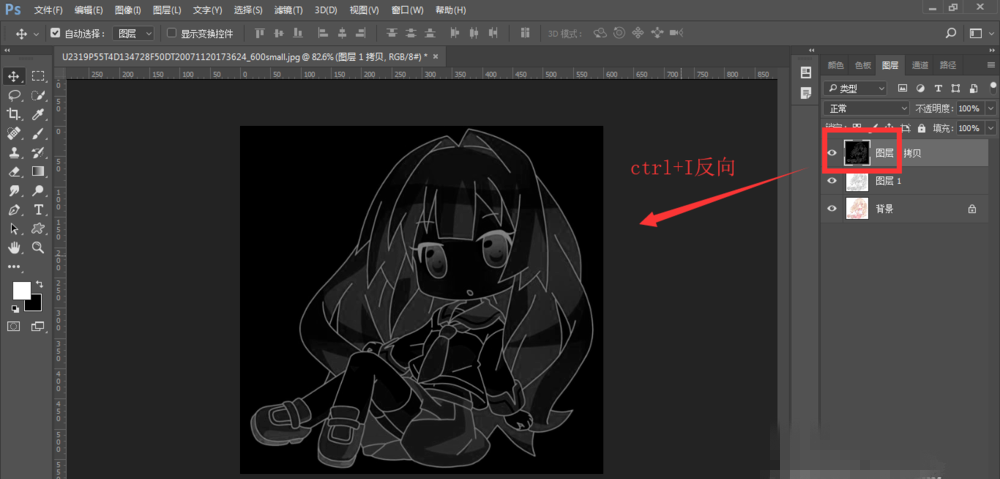The image size is (1000, 479).
Task: Filter layers by adjustment layers icon
Action: 920,88
